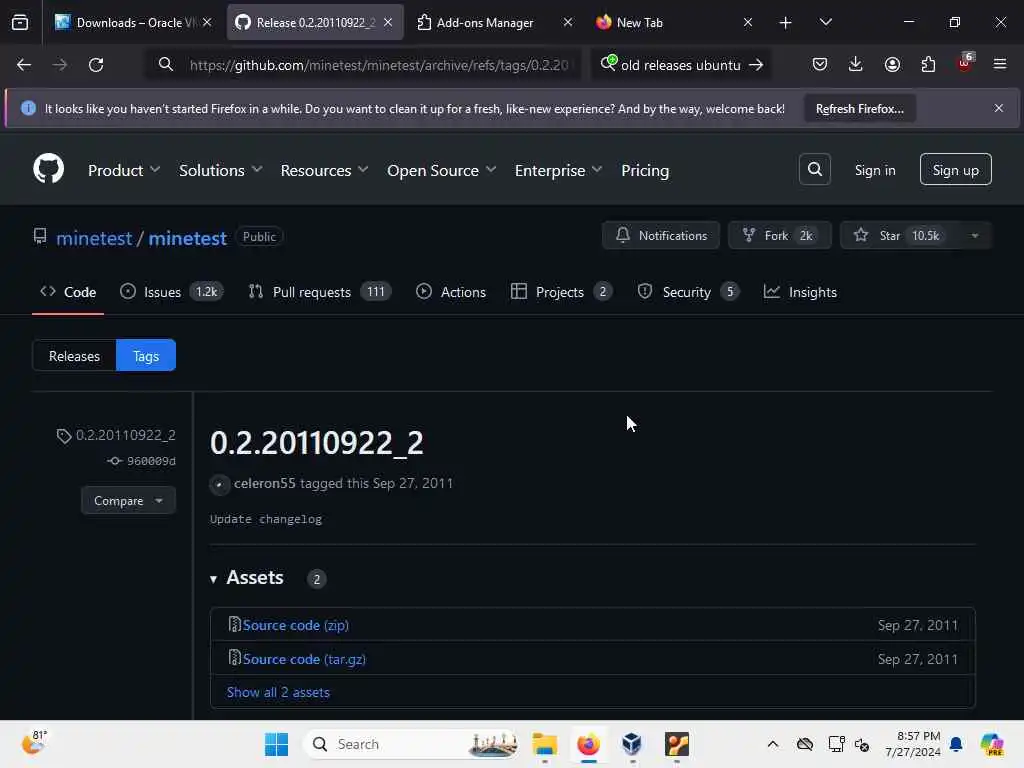1024x768 pixels.
Task: Collapse the Assets section
Action: coord(247,577)
